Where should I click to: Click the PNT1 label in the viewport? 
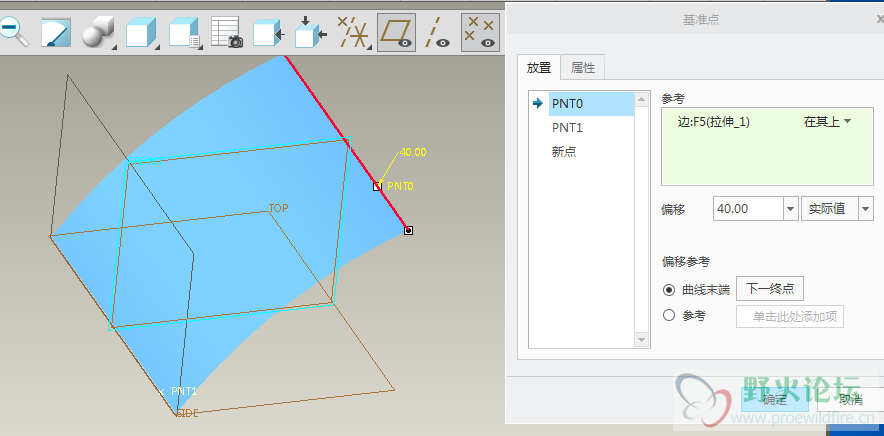click(x=184, y=391)
